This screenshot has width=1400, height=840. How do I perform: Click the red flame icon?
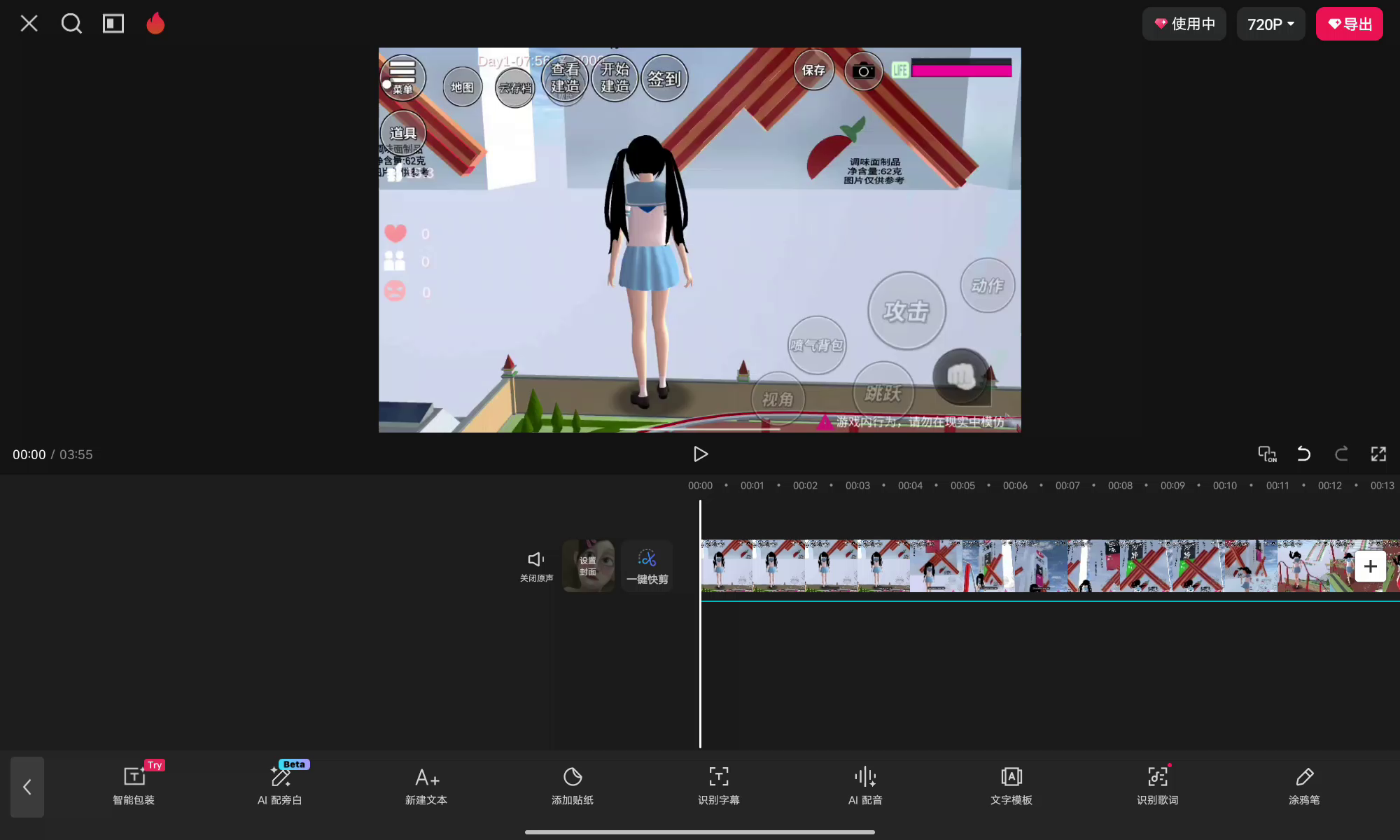pos(155,24)
